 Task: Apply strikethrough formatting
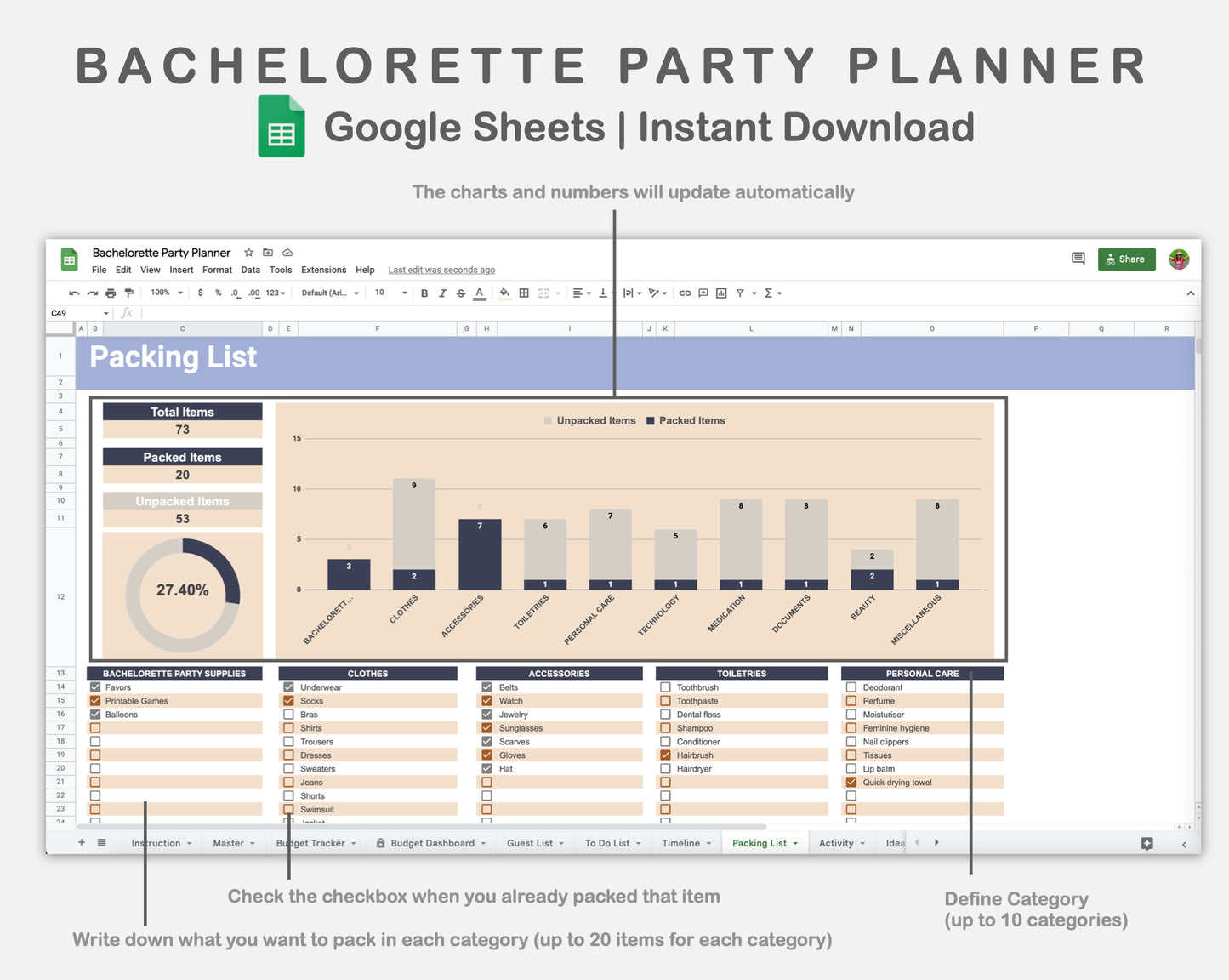[x=460, y=293]
